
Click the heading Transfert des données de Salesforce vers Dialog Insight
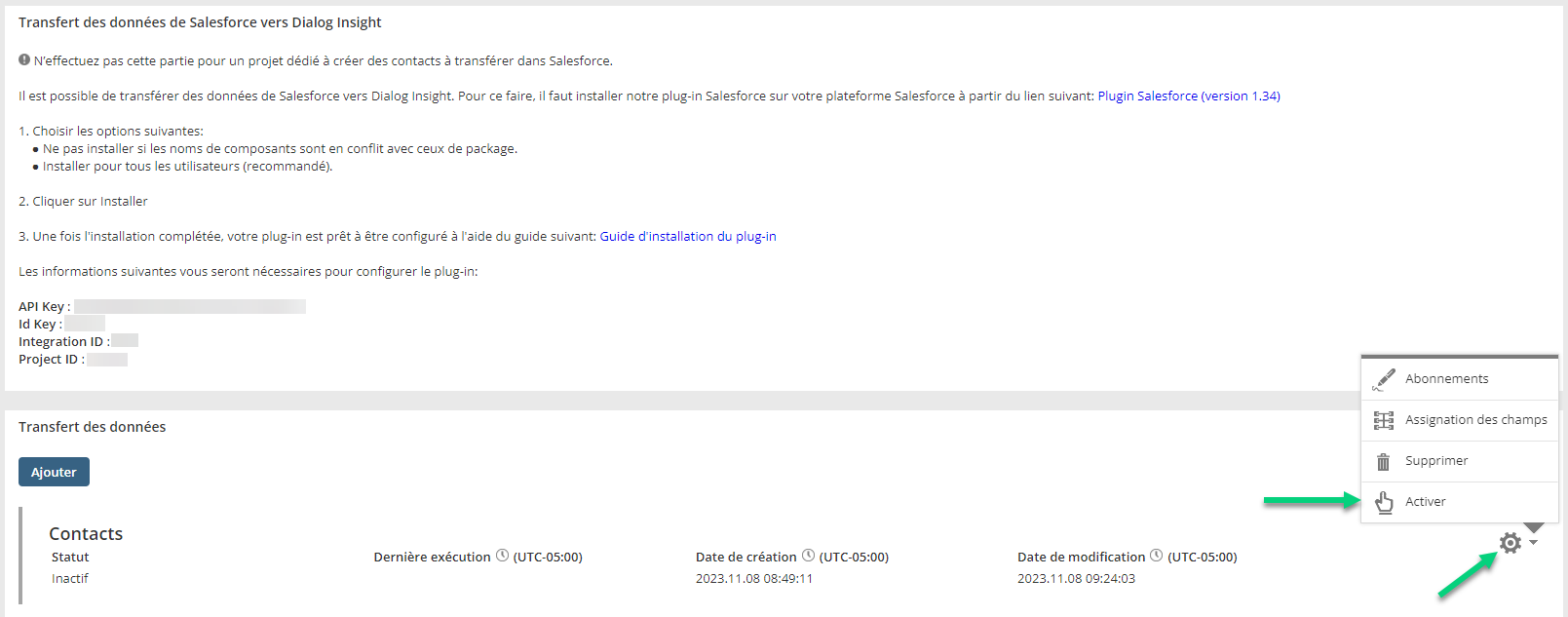(200, 22)
